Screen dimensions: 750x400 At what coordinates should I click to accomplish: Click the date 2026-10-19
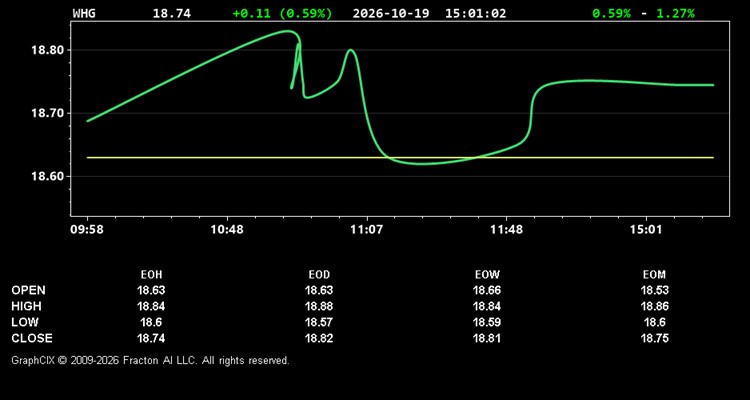(x=393, y=13)
